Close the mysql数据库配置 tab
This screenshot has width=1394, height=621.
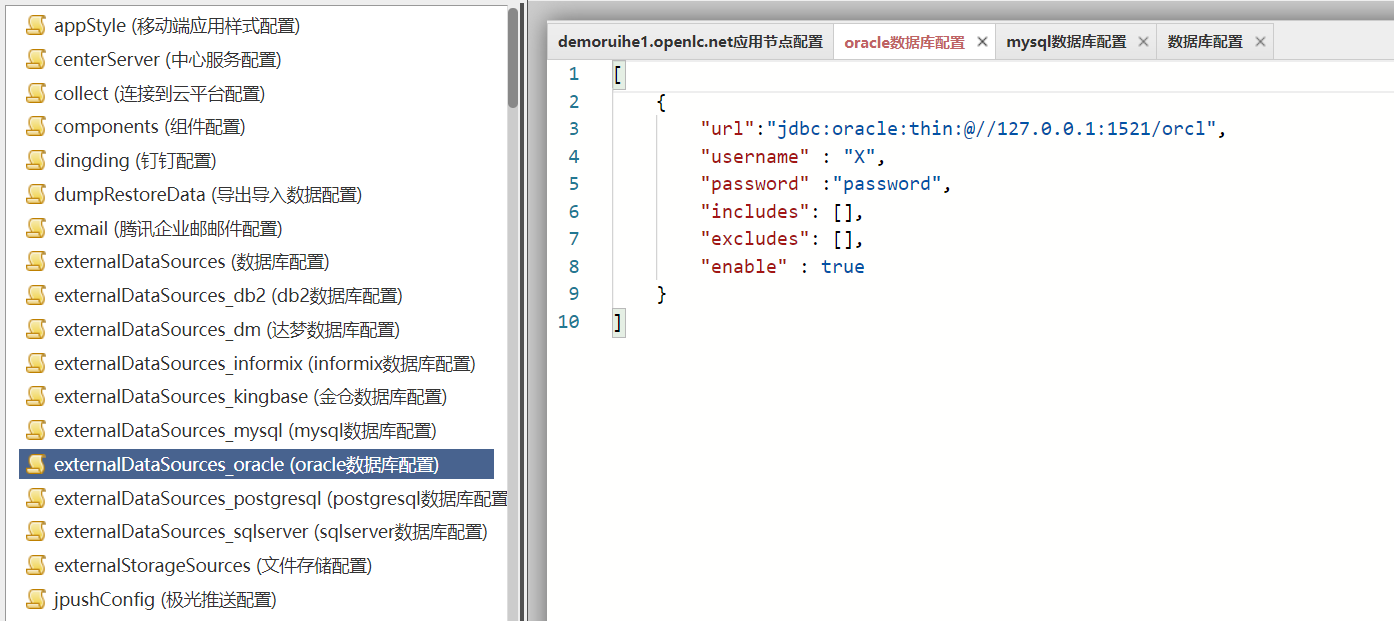1143,42
